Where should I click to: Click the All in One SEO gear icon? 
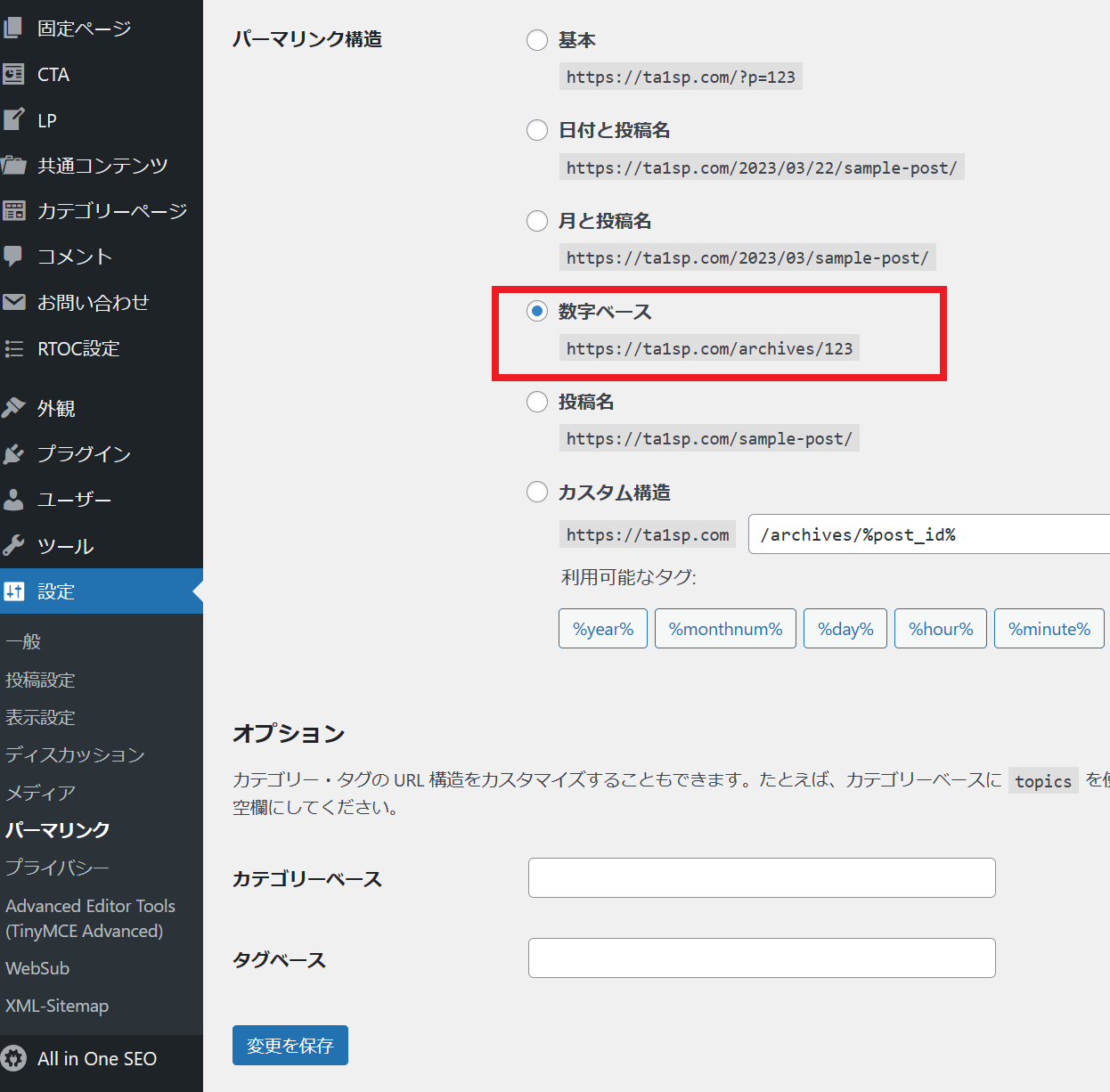point(13,1058)
